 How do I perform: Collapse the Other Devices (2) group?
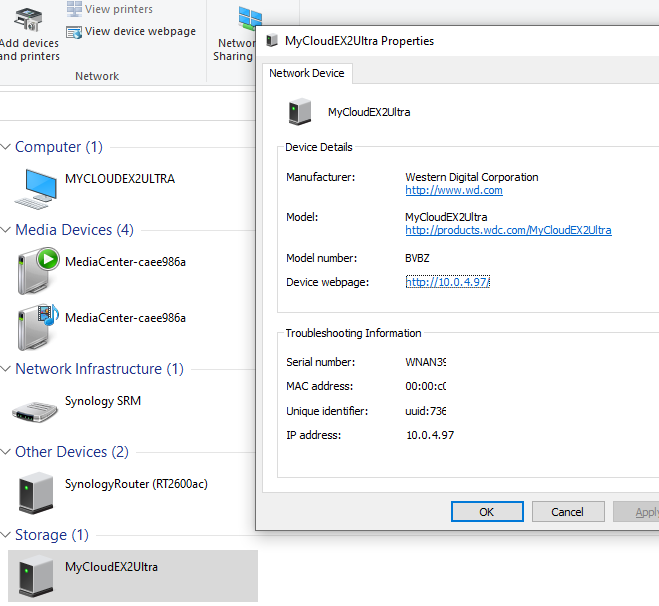click(x=5, y=452)
